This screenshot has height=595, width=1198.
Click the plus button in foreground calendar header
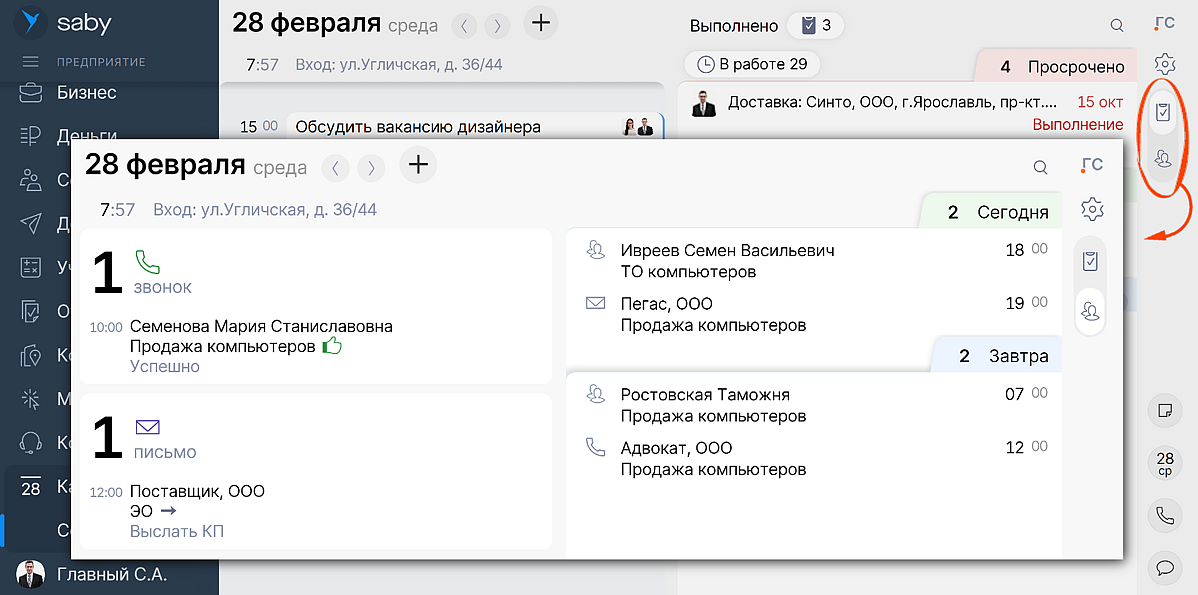[418, 165]
